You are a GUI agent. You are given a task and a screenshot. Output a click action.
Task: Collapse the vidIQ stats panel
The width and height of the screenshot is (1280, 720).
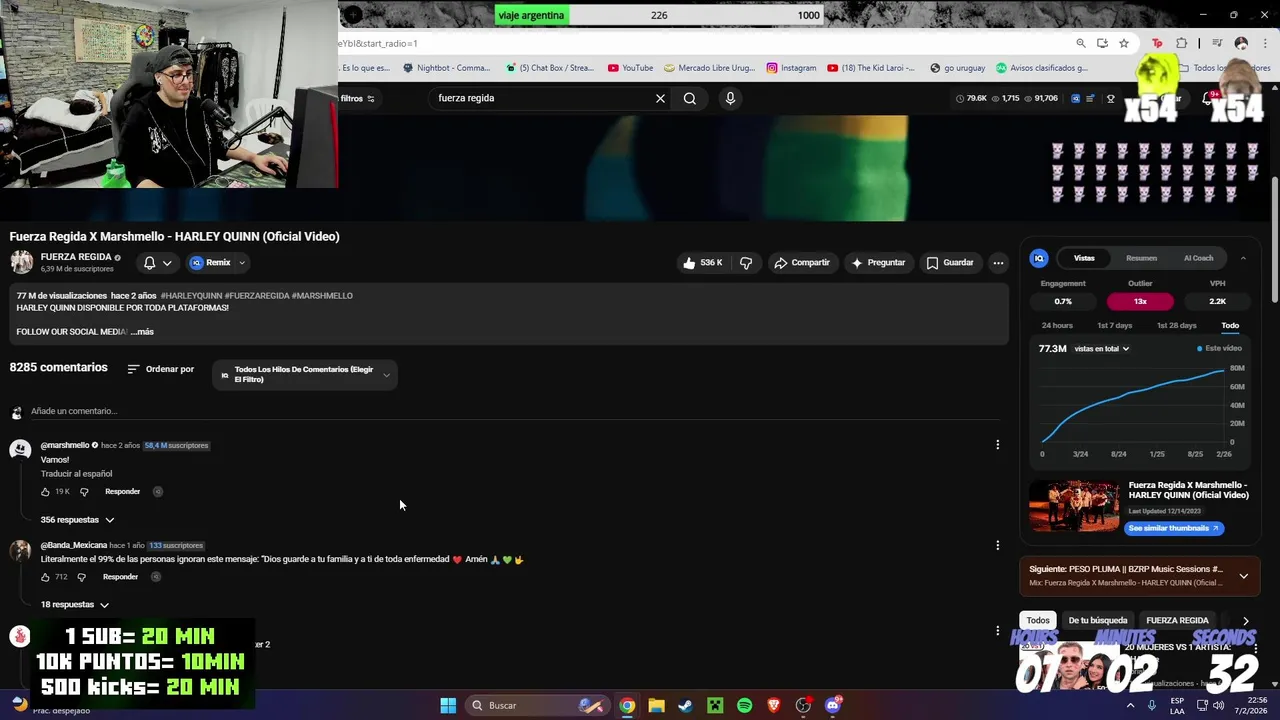(x=1243, y=258)
